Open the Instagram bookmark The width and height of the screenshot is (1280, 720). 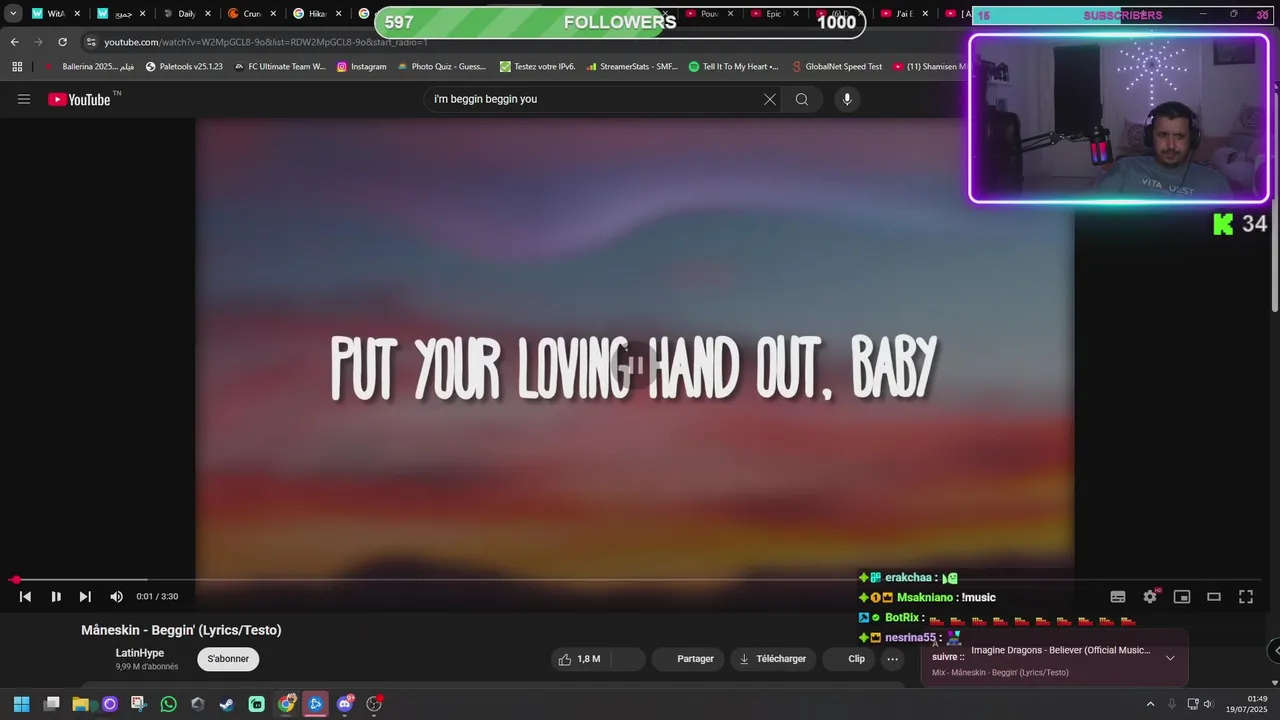click(361, 67)
